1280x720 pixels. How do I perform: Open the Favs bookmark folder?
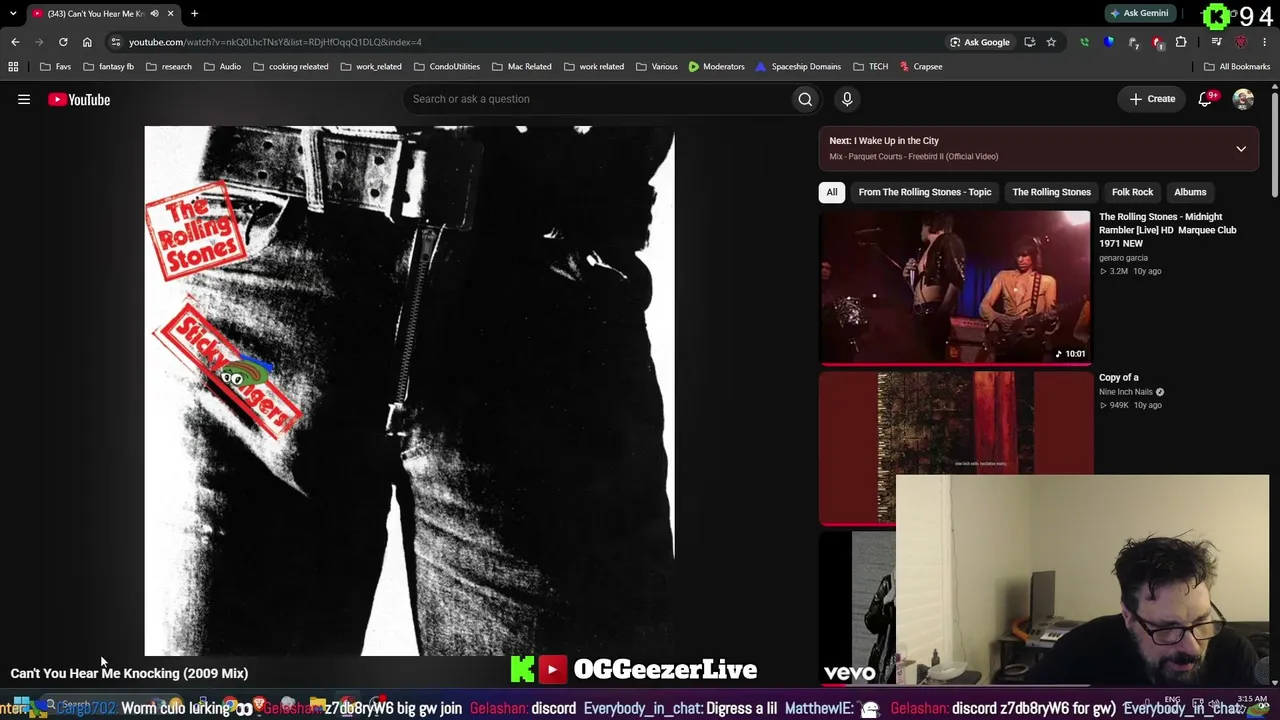point(55,67)
